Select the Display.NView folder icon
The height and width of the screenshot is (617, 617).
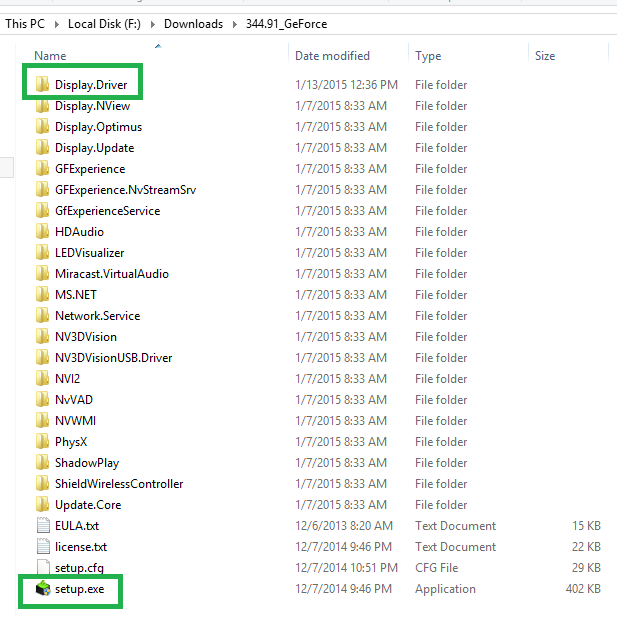coord(42,105)
